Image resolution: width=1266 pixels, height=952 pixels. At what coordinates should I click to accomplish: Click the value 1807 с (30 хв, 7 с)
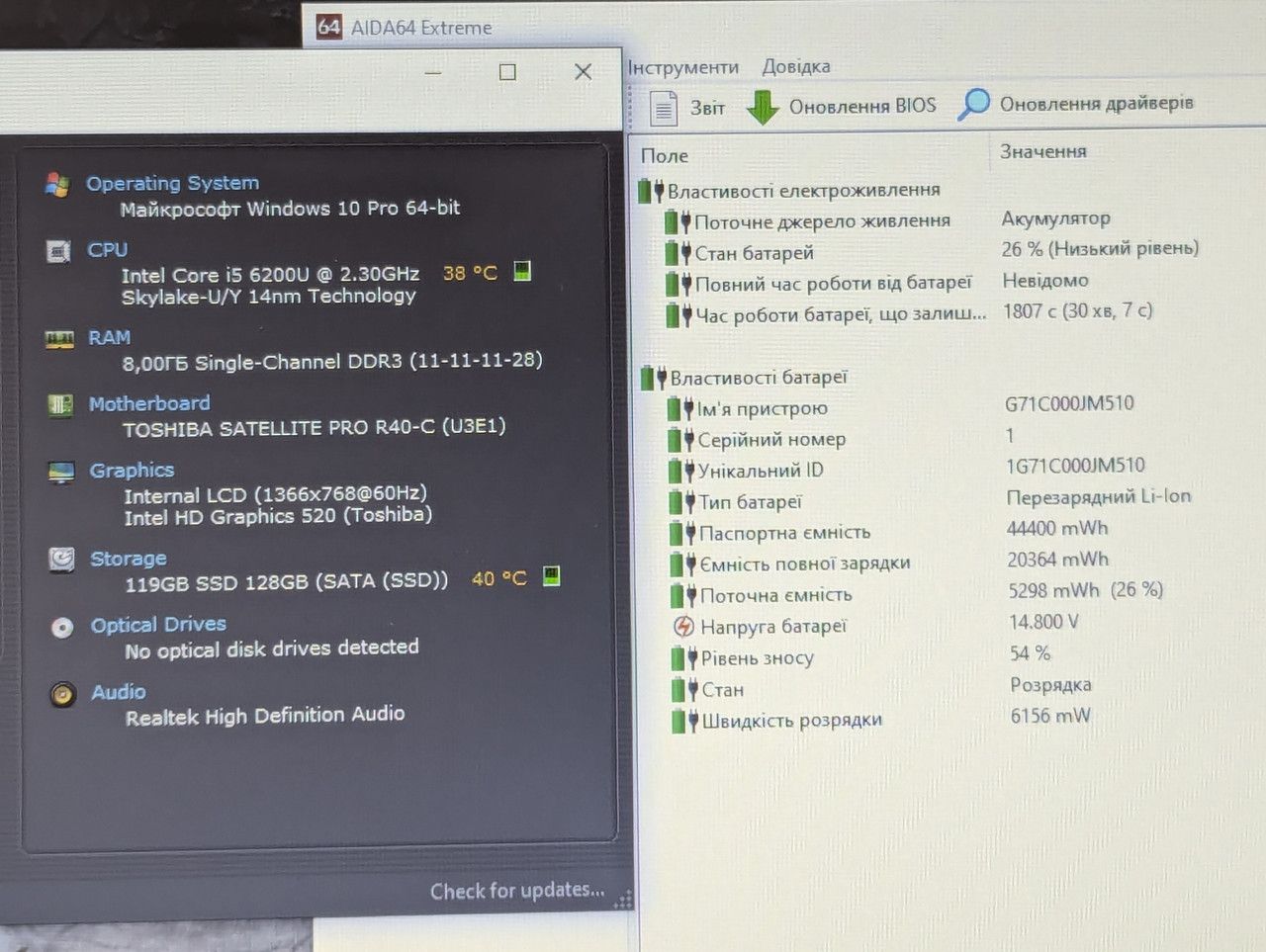coord(1078,311)
